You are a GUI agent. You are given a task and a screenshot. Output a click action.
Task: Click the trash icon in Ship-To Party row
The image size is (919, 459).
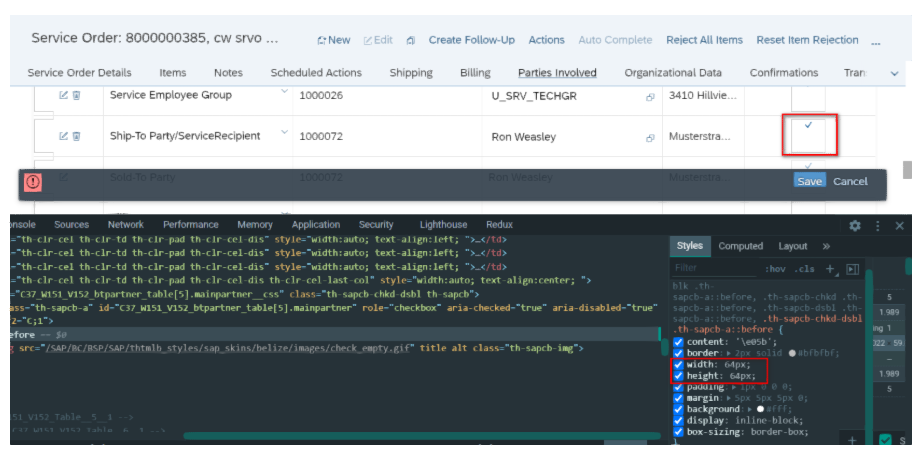coord(76,136)
